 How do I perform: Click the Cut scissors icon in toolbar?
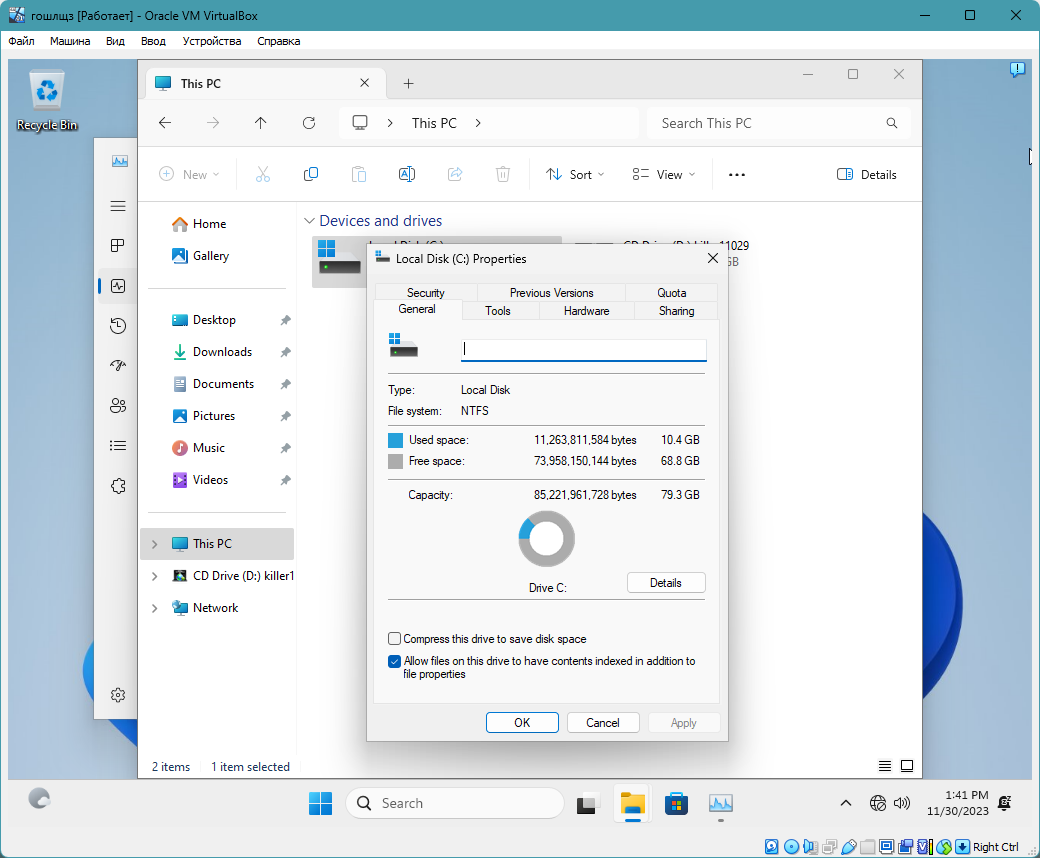(x=263, y=174)
